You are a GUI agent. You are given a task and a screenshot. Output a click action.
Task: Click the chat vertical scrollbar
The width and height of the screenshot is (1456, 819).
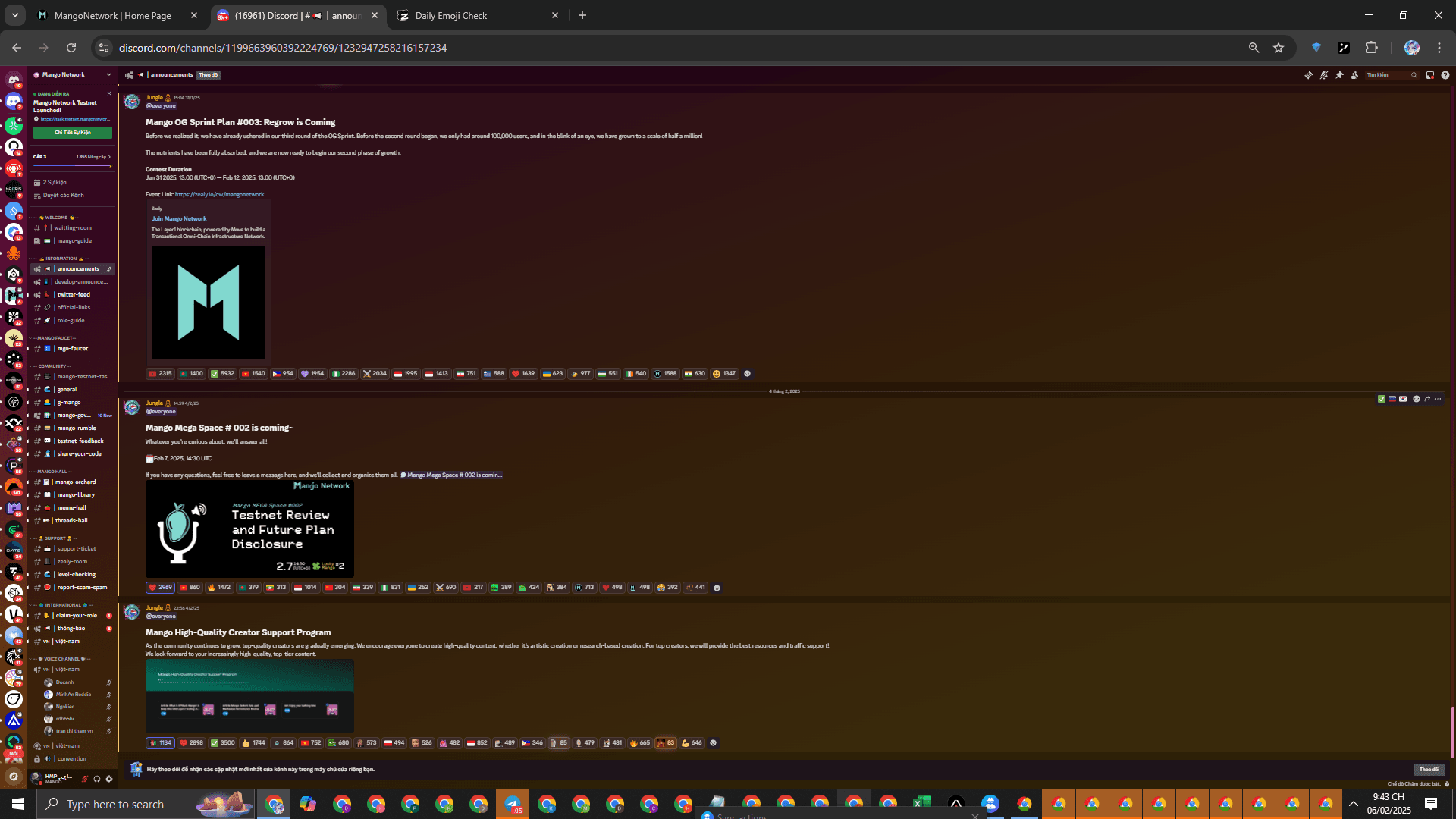click(x=1452, y=732)
